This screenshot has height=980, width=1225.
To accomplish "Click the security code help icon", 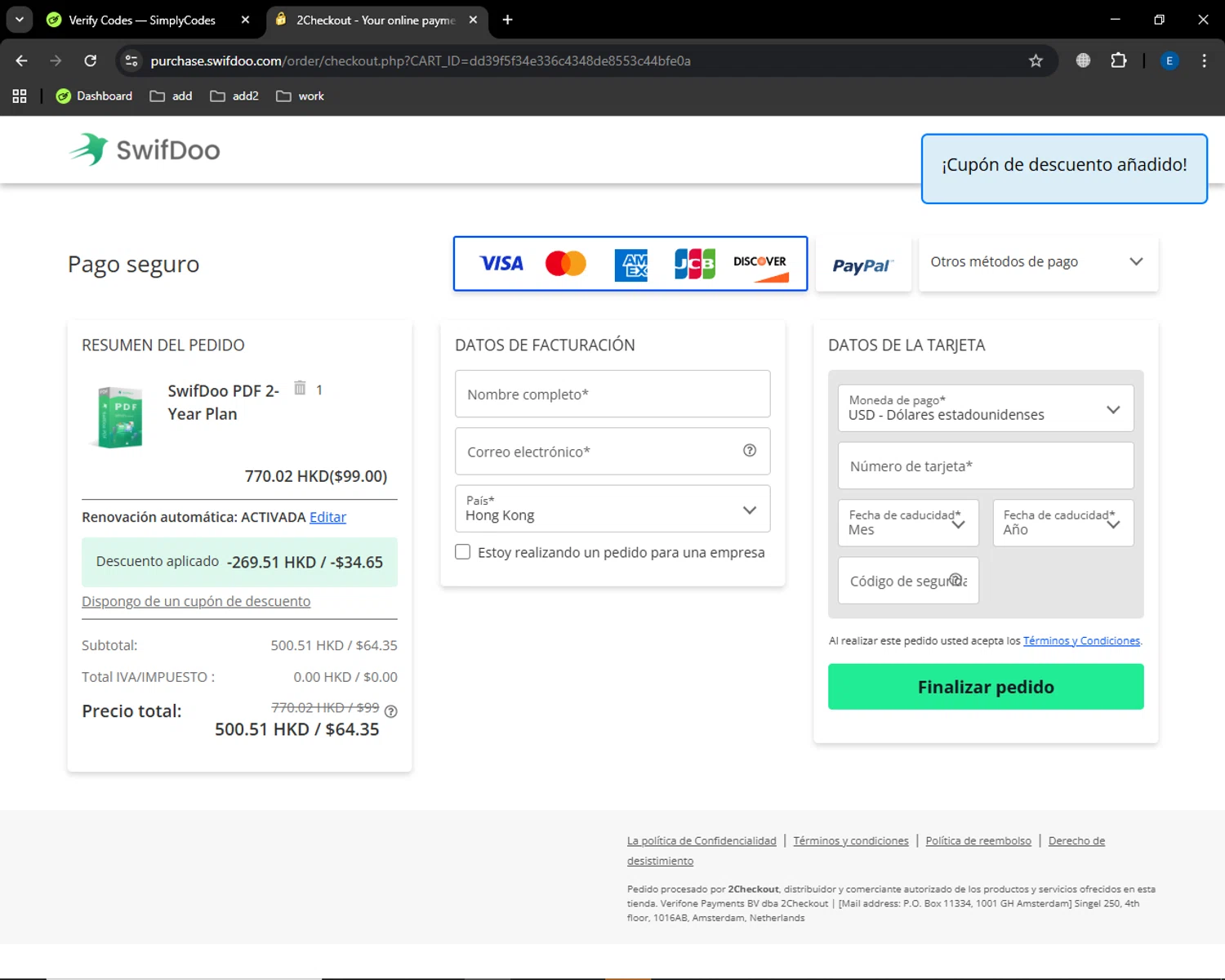I will (955, 579).
